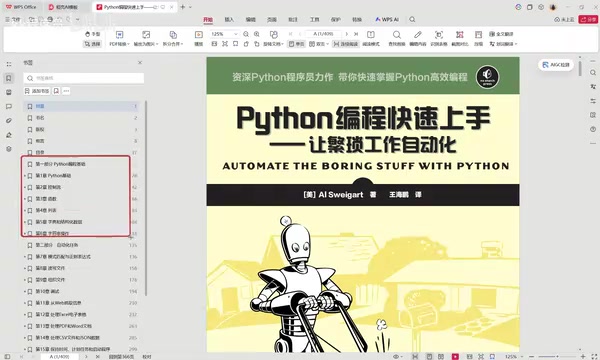Click the 压缩 compress tool
Viewport: 600px width, 360px height.
478,39
